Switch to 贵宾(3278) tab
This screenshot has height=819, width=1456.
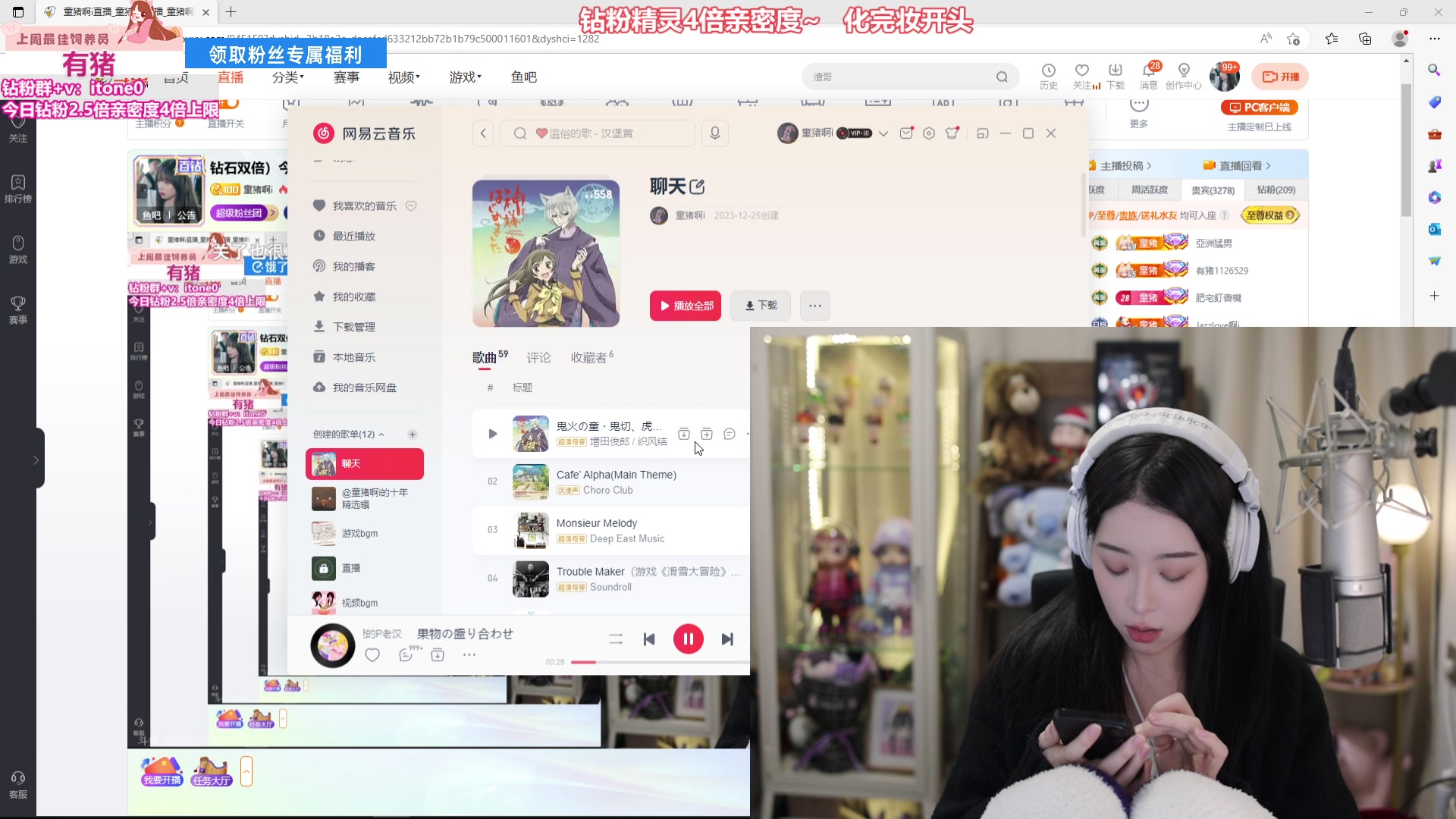1213,190
